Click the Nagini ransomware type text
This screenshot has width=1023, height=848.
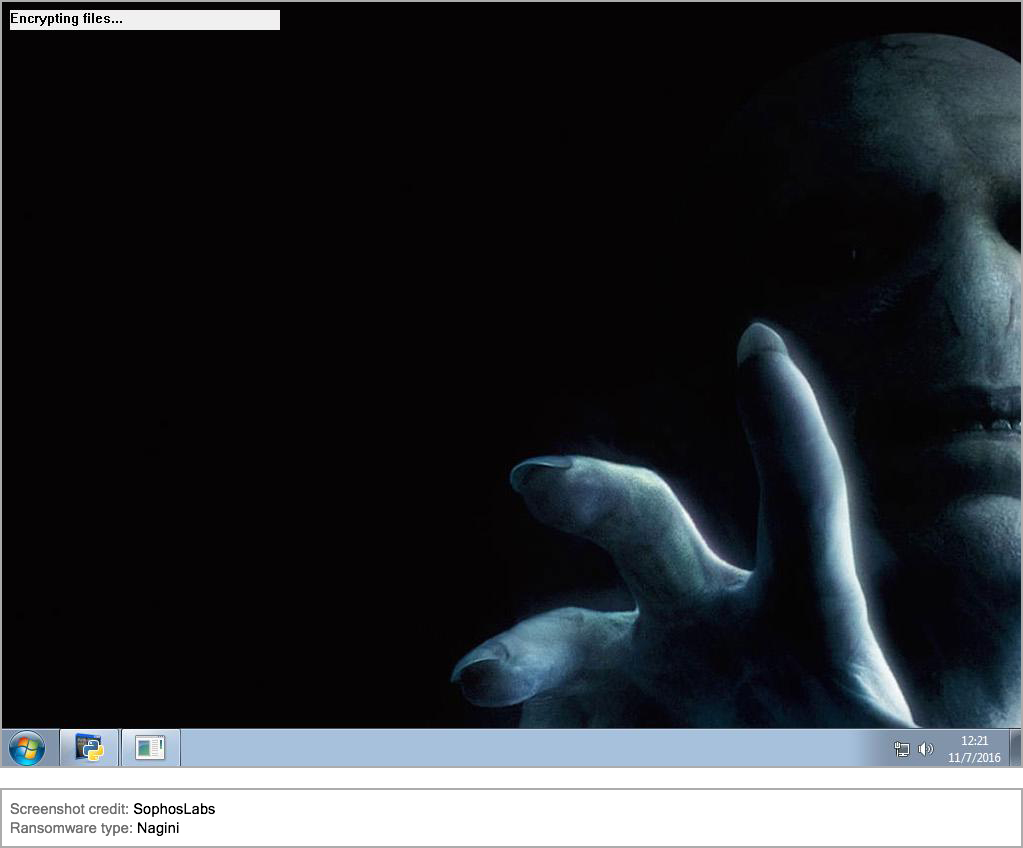click(x=158, y=828)
